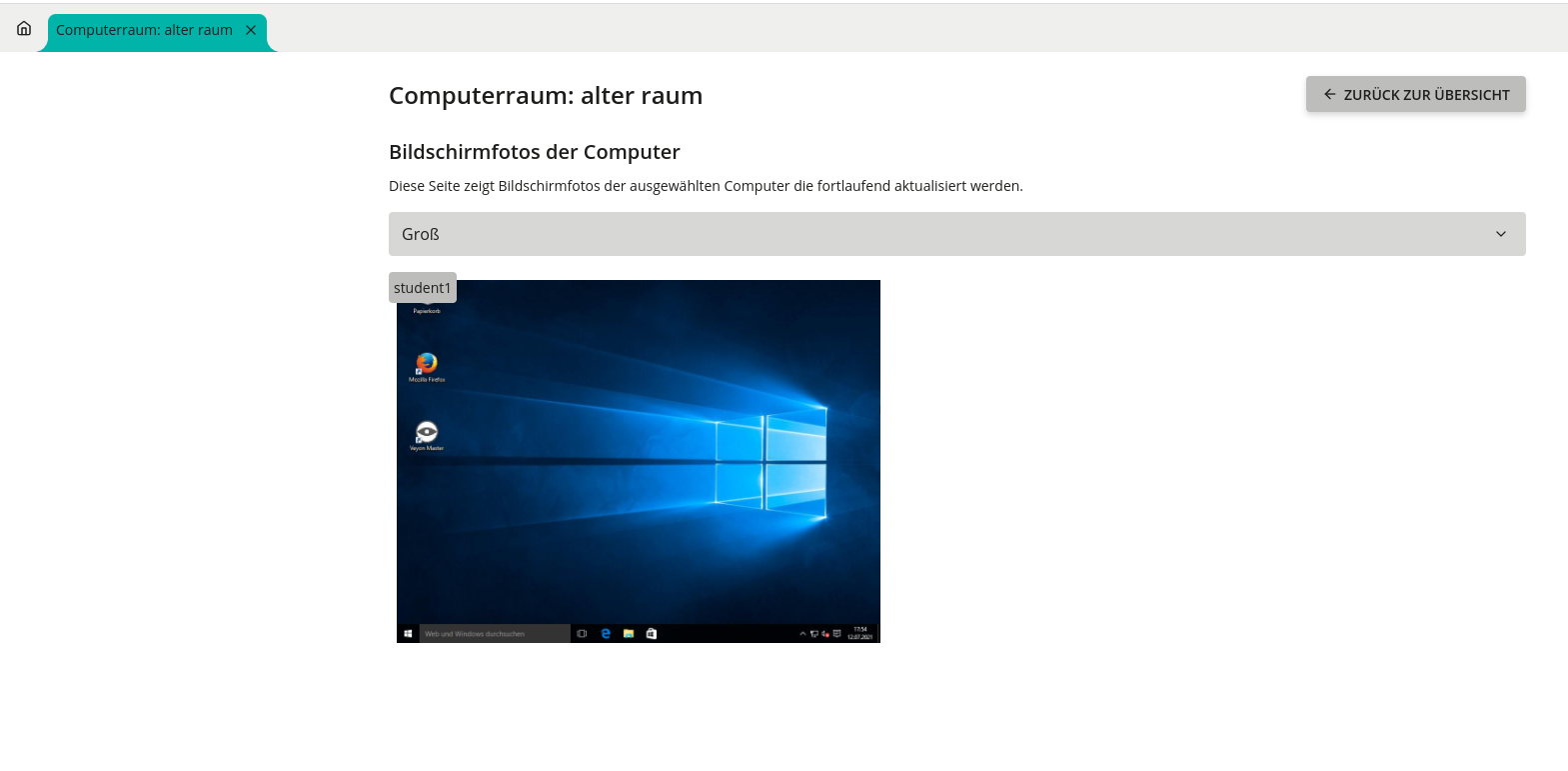Click the chevron arrow of size selector
The image size is (1568, 771).
coord(1500,234)
